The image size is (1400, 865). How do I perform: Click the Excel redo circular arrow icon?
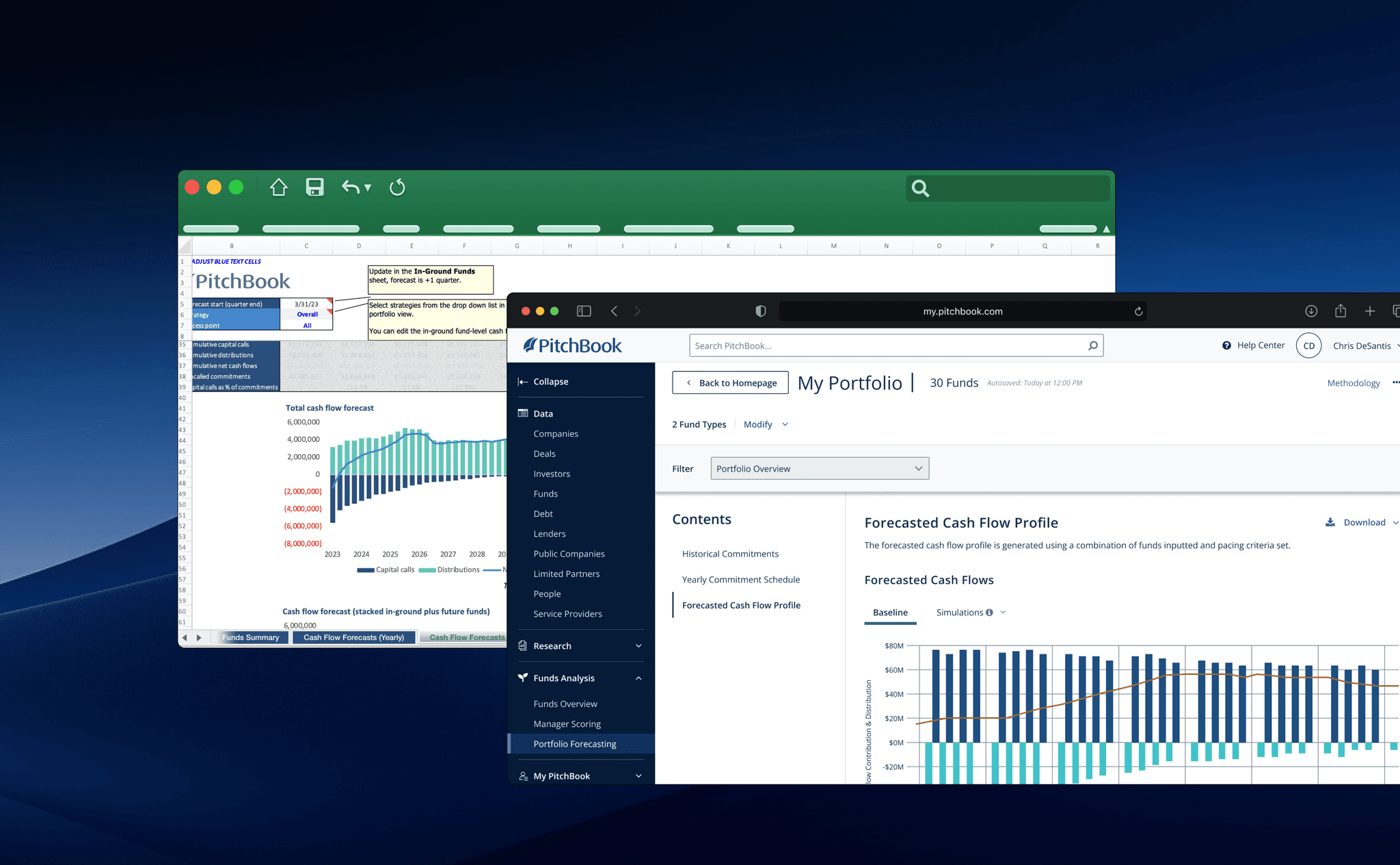click(x=397, y=187)
